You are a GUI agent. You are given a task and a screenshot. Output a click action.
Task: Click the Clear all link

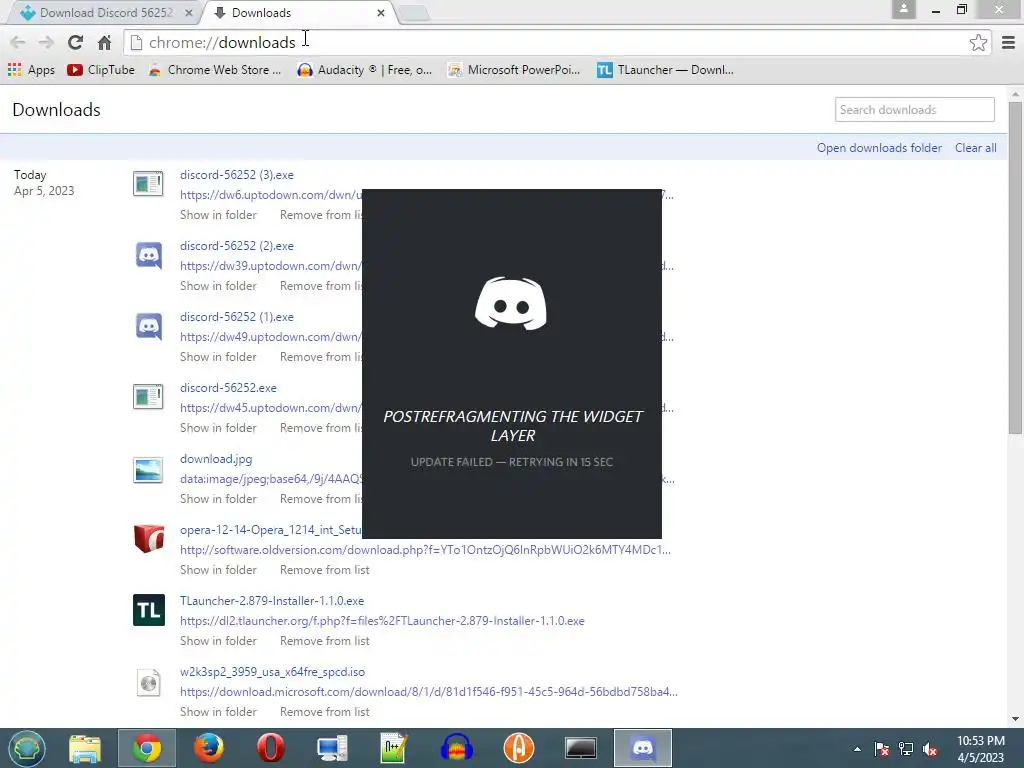[976, 148]
